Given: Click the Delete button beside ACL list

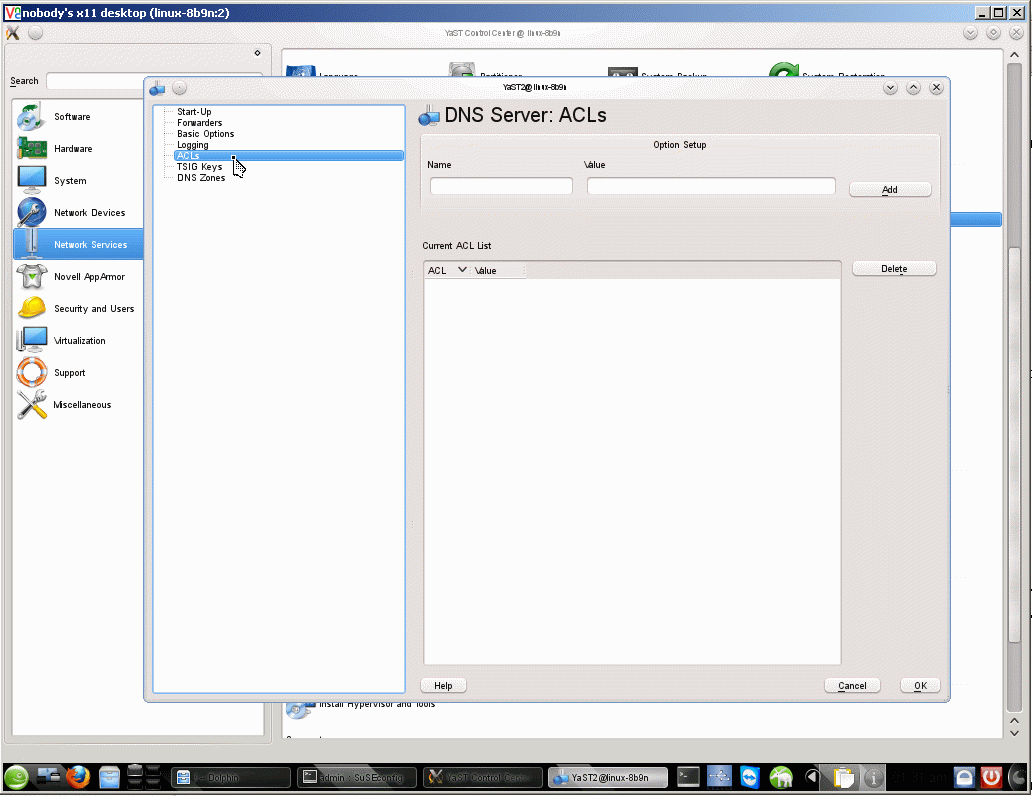Looking at the screenshot, I should click(894, 269).
